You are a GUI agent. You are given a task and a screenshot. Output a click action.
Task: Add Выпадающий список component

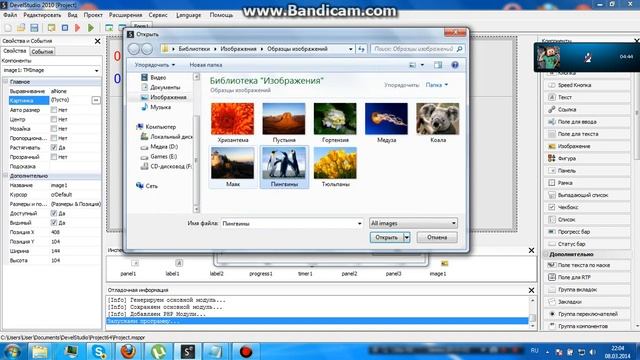click(587, 195)
